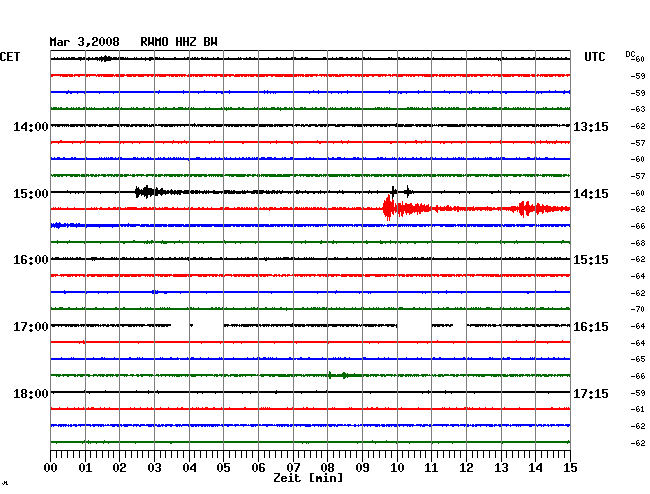The width and height of the screenshot is (650, 494).
Task: Click minute '05' on the time axis
Action: pyautogui.click(x=223, y=468)
